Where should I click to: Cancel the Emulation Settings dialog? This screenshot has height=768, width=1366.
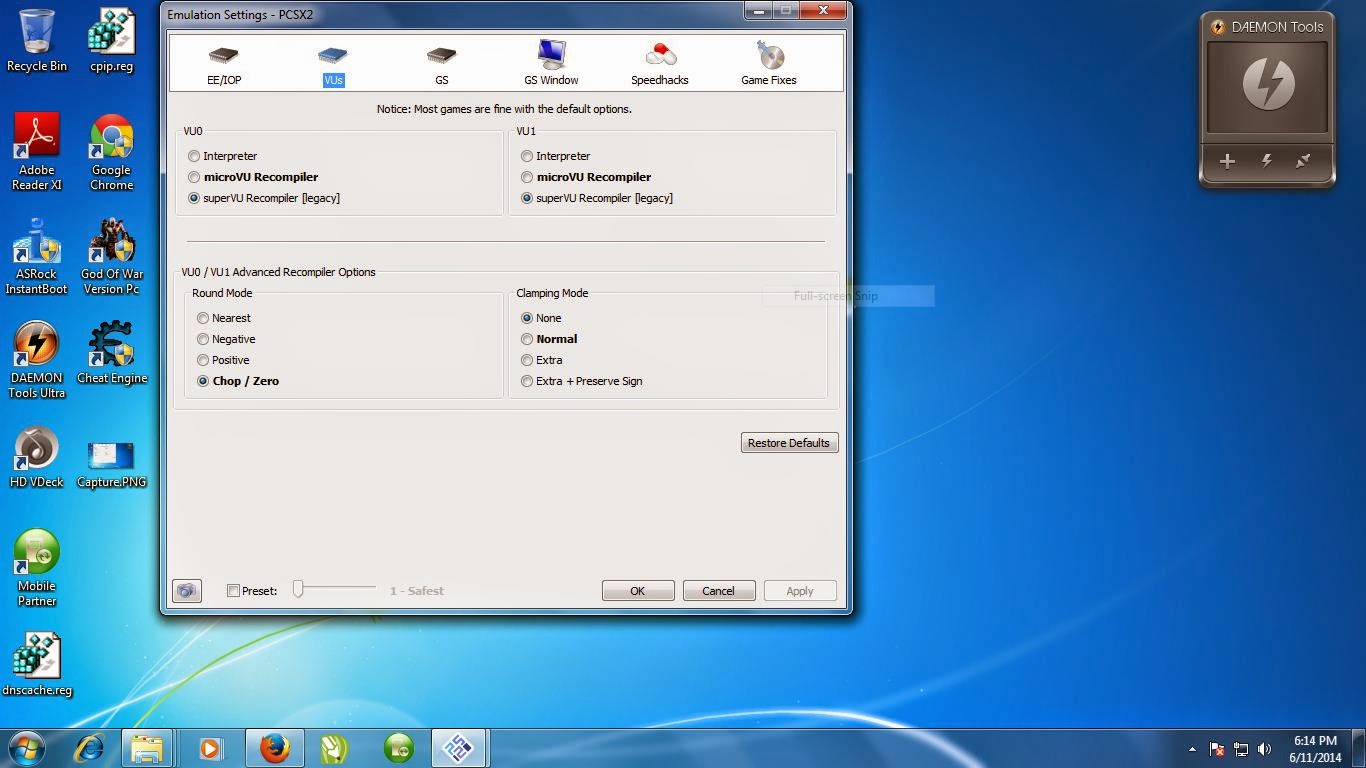click(x=718, y=591)
